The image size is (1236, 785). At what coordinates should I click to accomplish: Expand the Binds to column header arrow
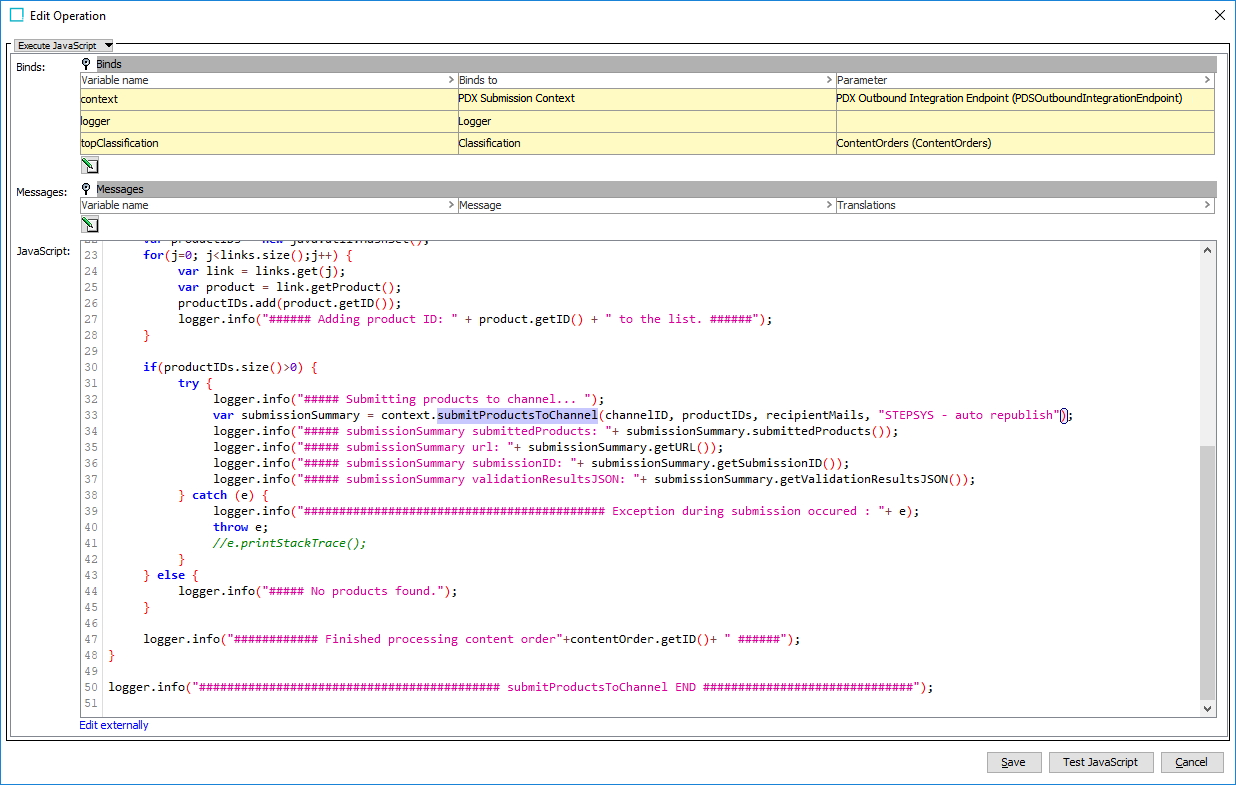tap(829, 80)
